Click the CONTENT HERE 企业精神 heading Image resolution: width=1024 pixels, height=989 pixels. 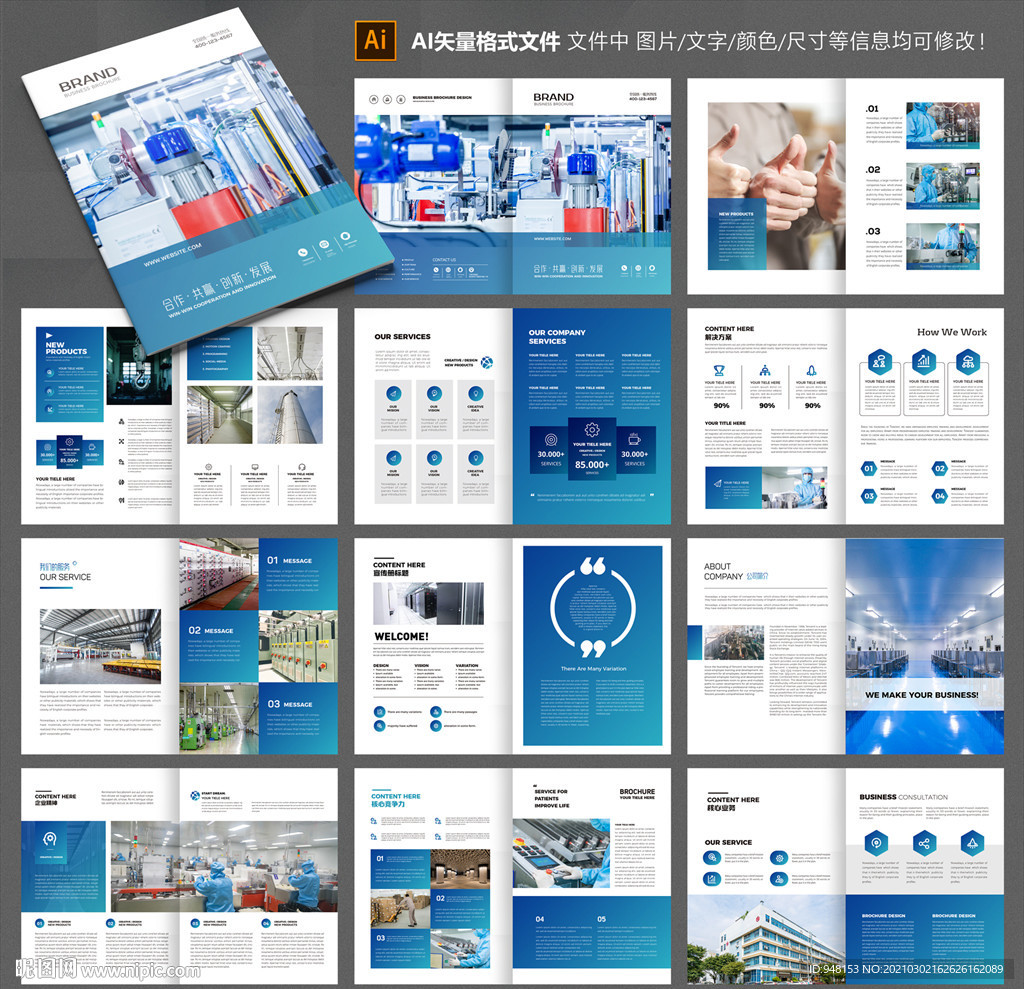pos(56,800)
